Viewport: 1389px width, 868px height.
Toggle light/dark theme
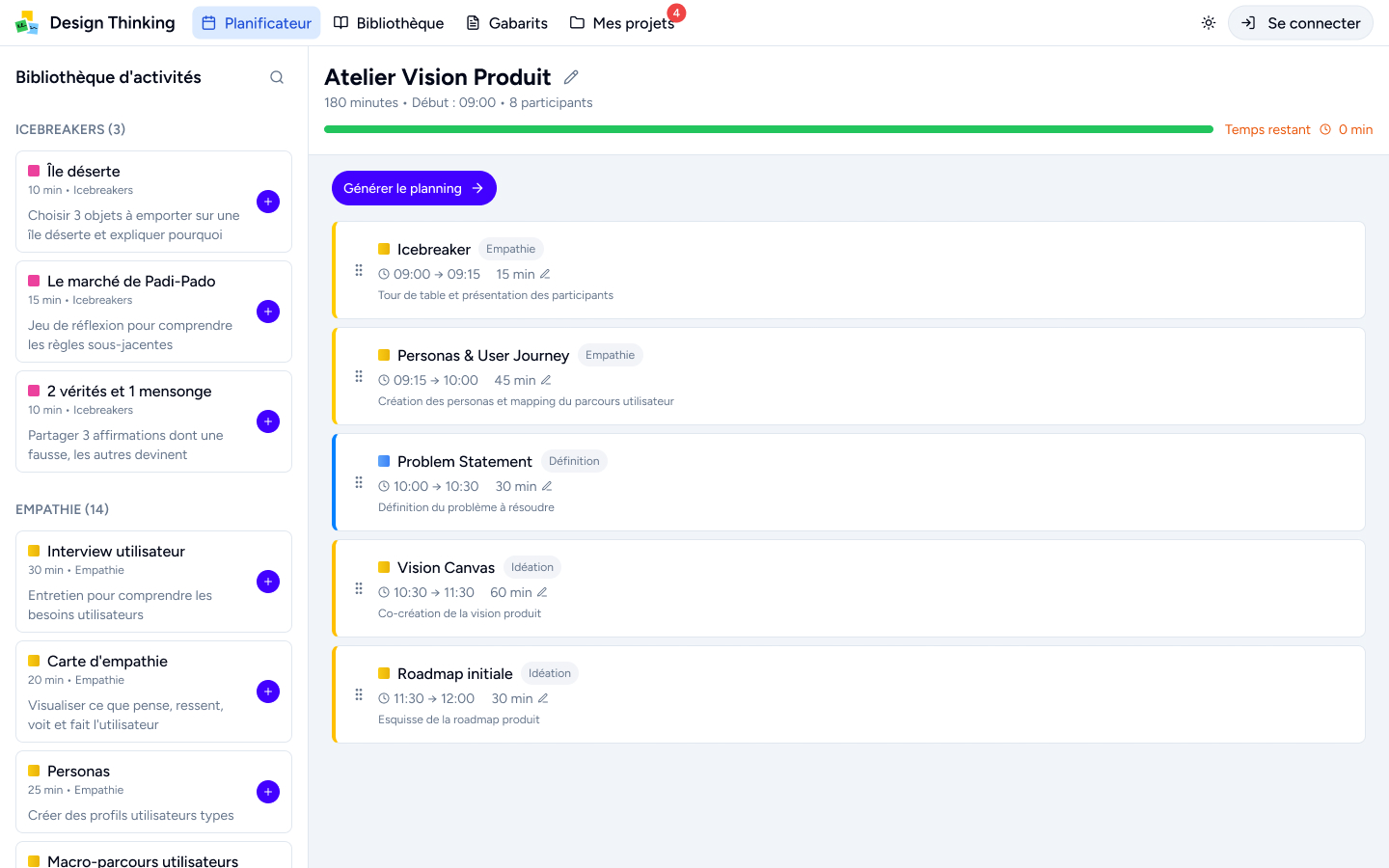point(1208,23)
